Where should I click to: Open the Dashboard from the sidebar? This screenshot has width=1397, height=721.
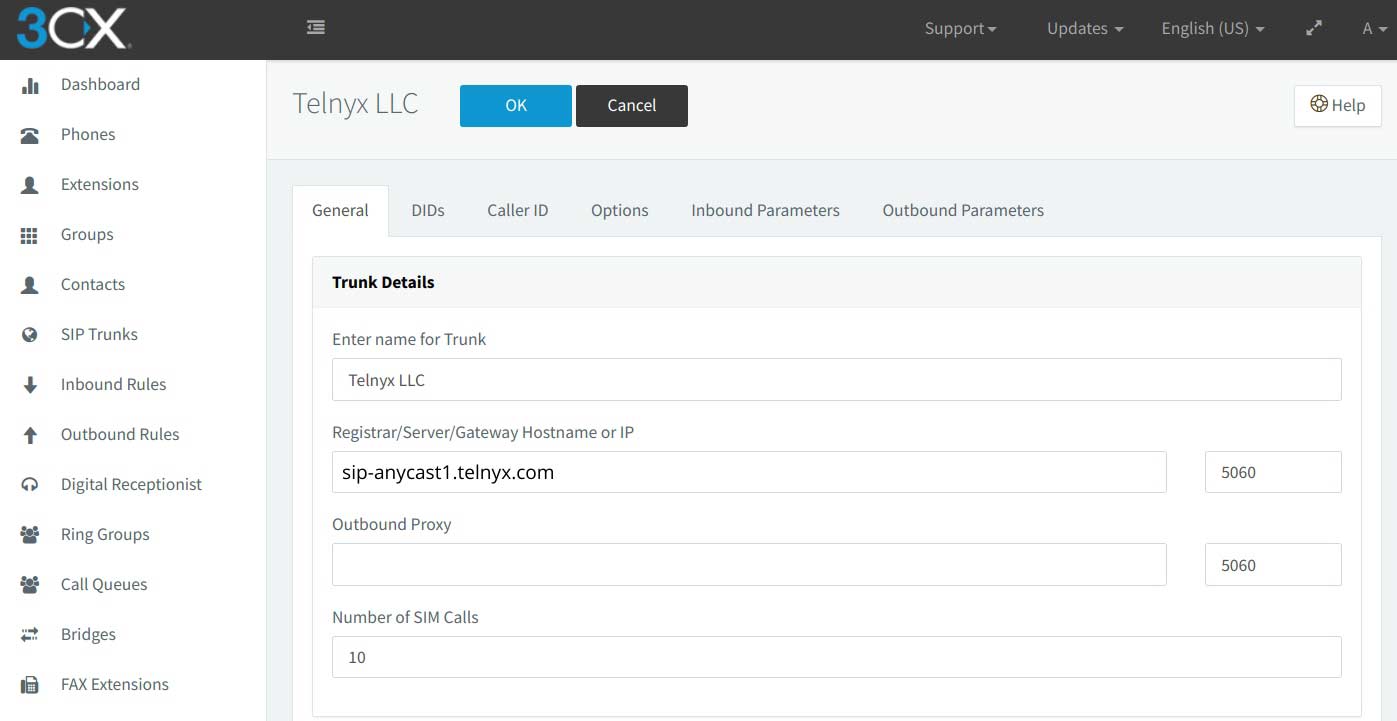coord(100,84)
